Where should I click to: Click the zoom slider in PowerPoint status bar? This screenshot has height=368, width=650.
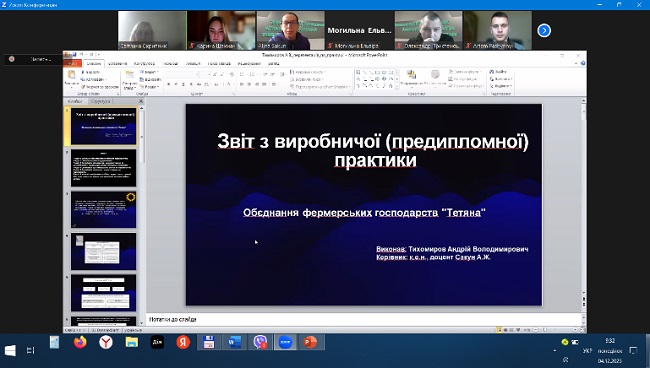pyautogui.click(x=555, y=330)
